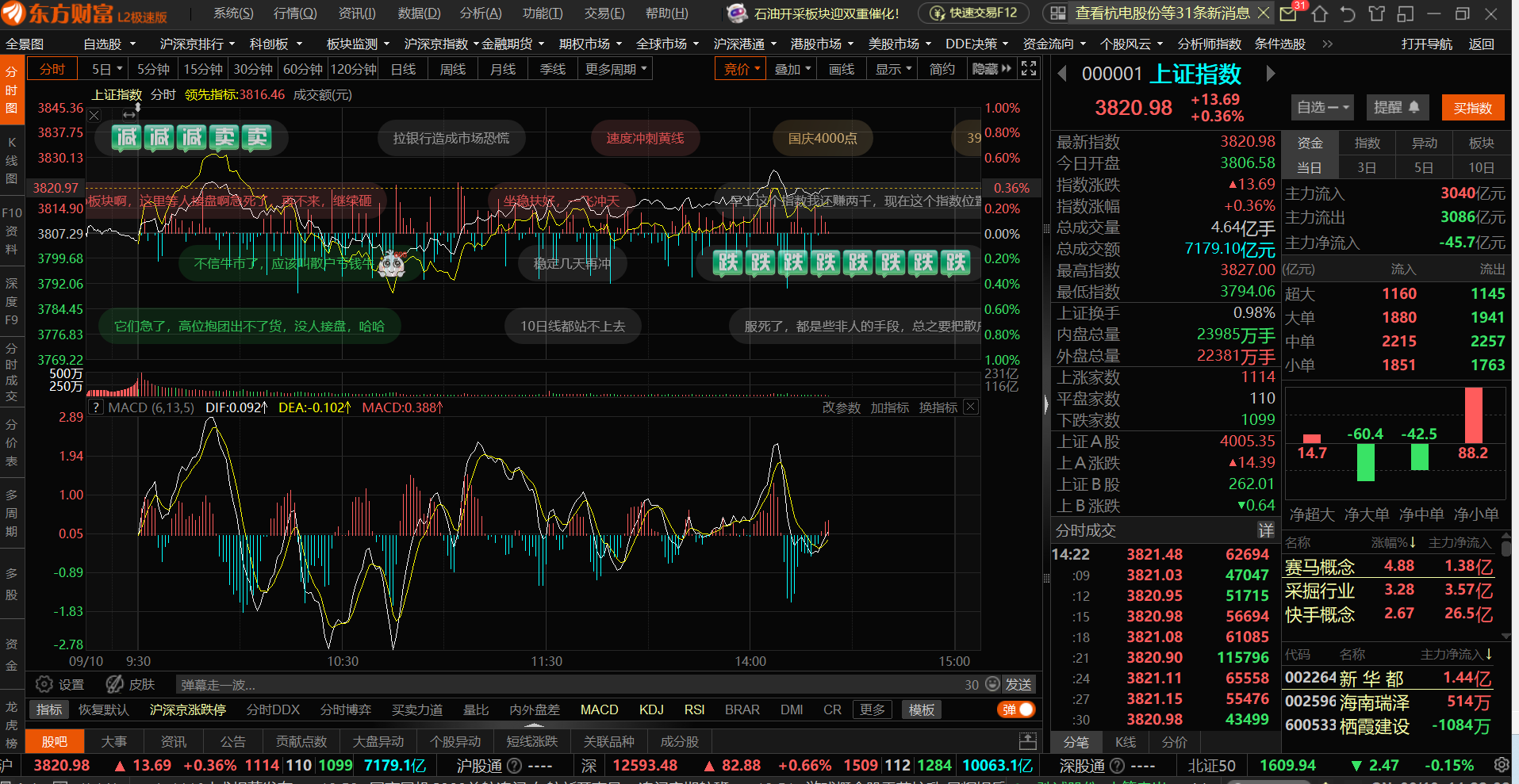Open the mail inbox with 31 badge
Screen dimensions: 1519x784
[x=1290, y=13]
